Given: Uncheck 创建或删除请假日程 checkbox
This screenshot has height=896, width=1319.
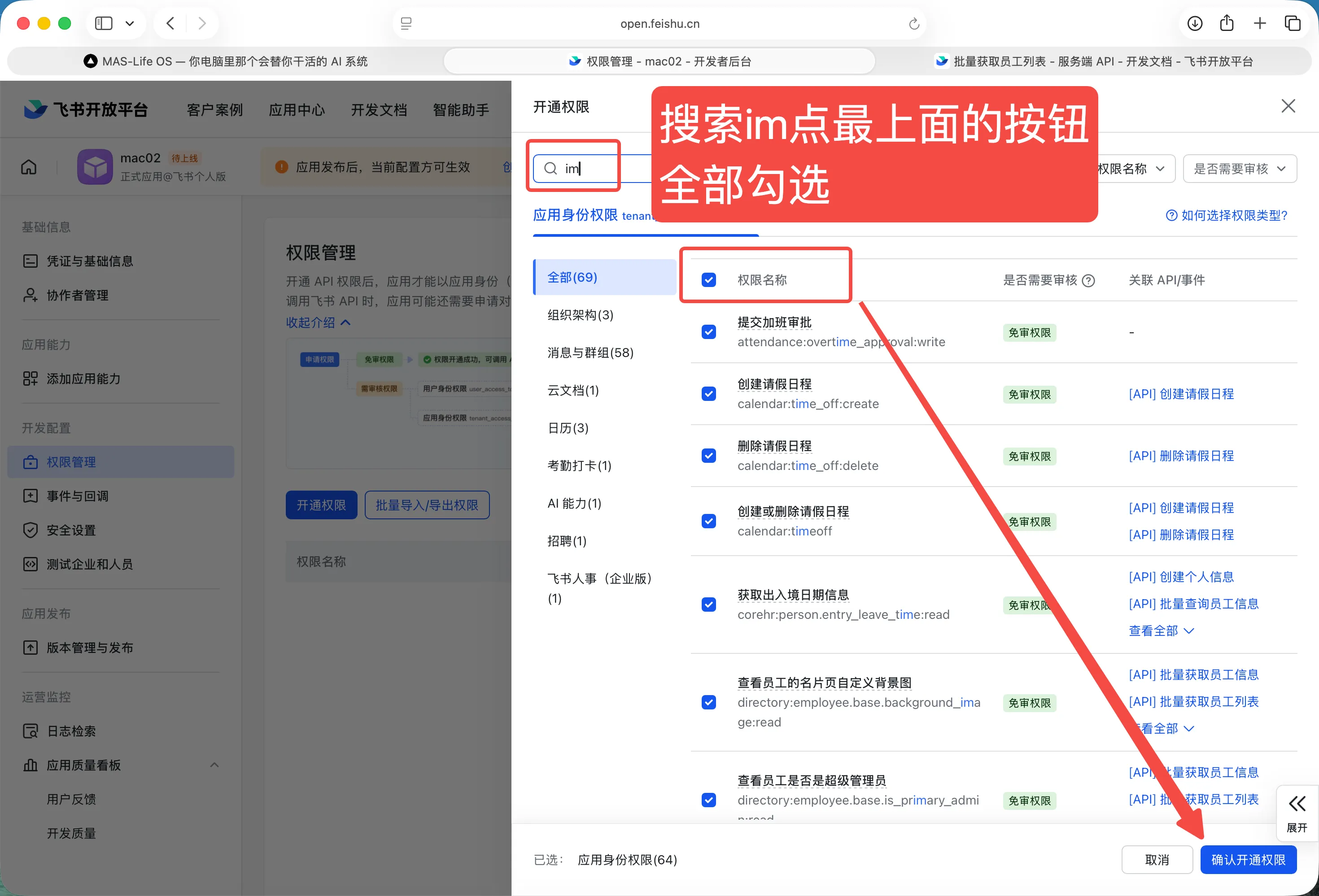Looking at the screenshot, I should click(708, 521).
